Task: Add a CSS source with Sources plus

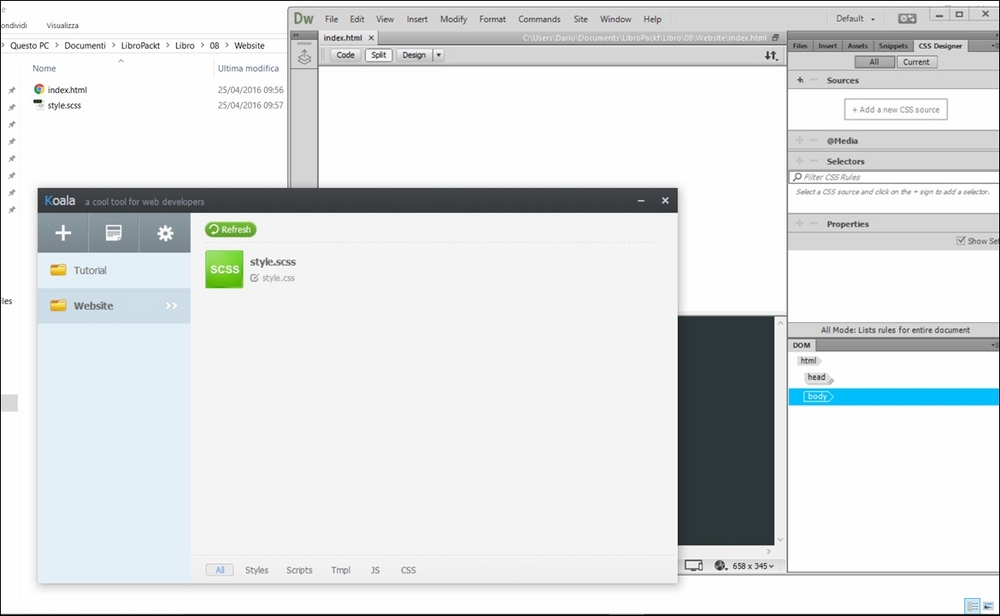Action: (x=800, y=80)
